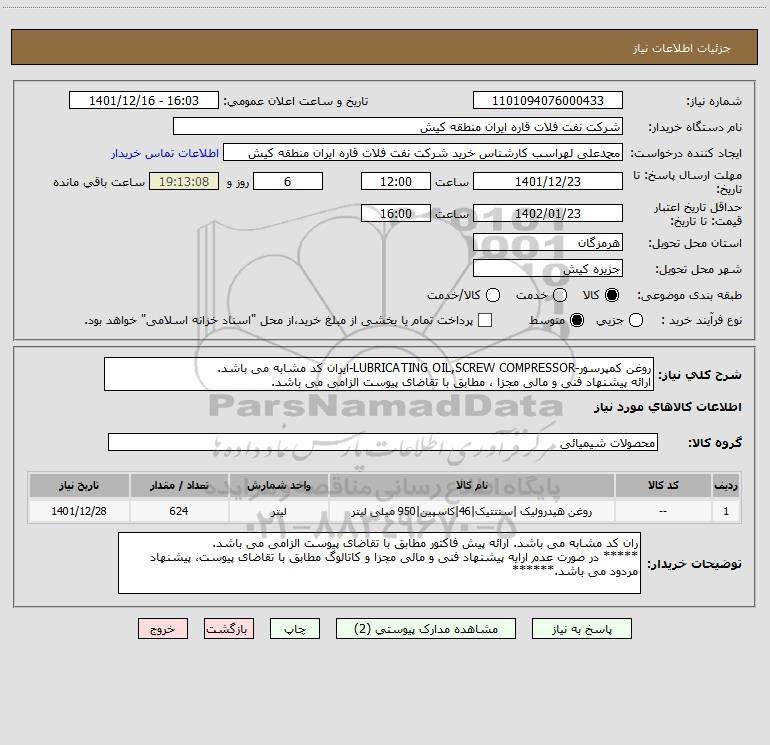
Task: Click the واحد شمارش column header
Action: [278, 485]
